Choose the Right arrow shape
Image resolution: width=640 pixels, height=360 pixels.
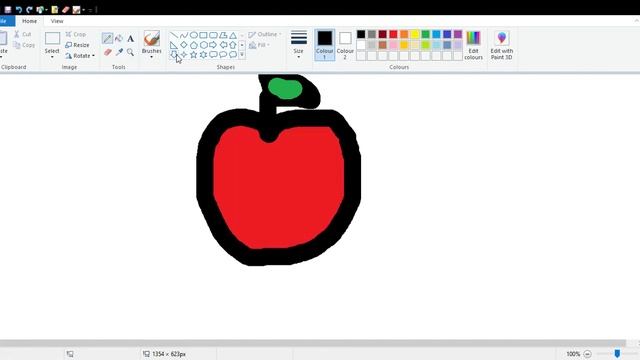coord(213,45)
